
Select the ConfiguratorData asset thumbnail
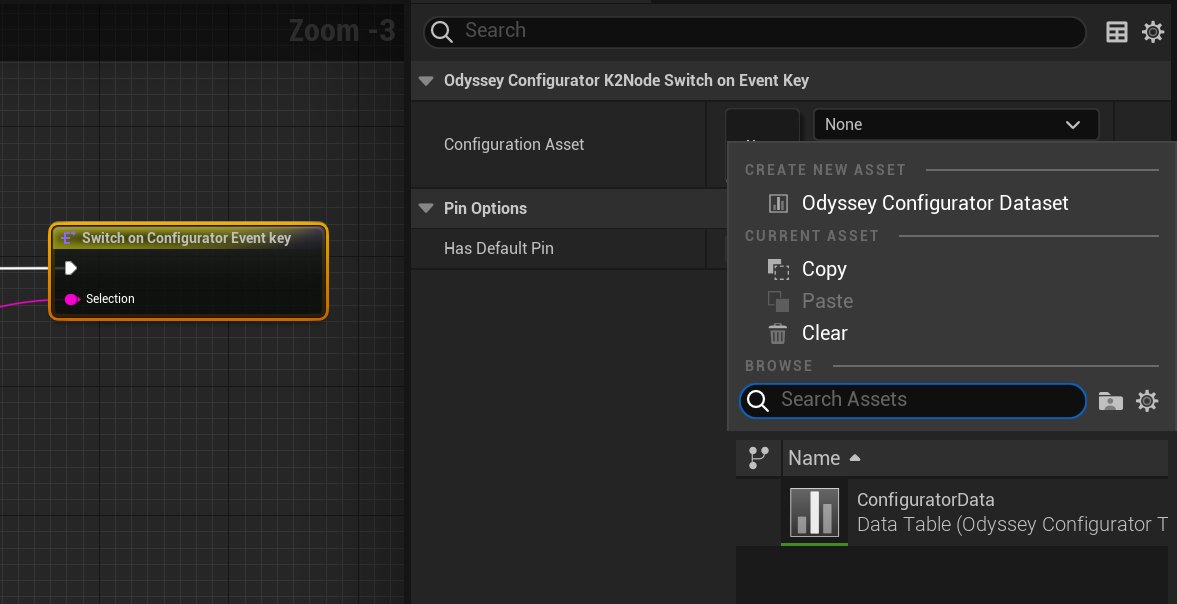[x=814, y=512]
